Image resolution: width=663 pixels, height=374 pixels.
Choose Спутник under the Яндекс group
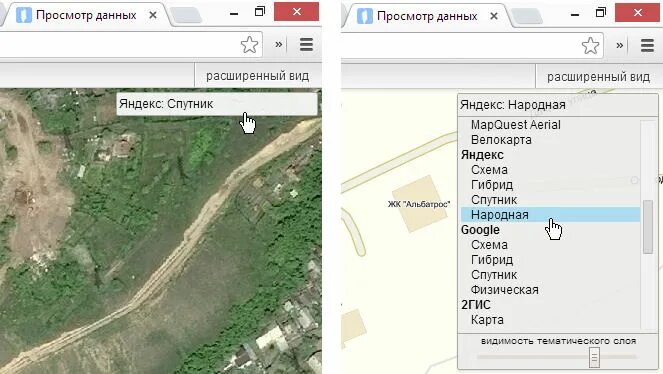pyautogui.click(x=494, y=200)
